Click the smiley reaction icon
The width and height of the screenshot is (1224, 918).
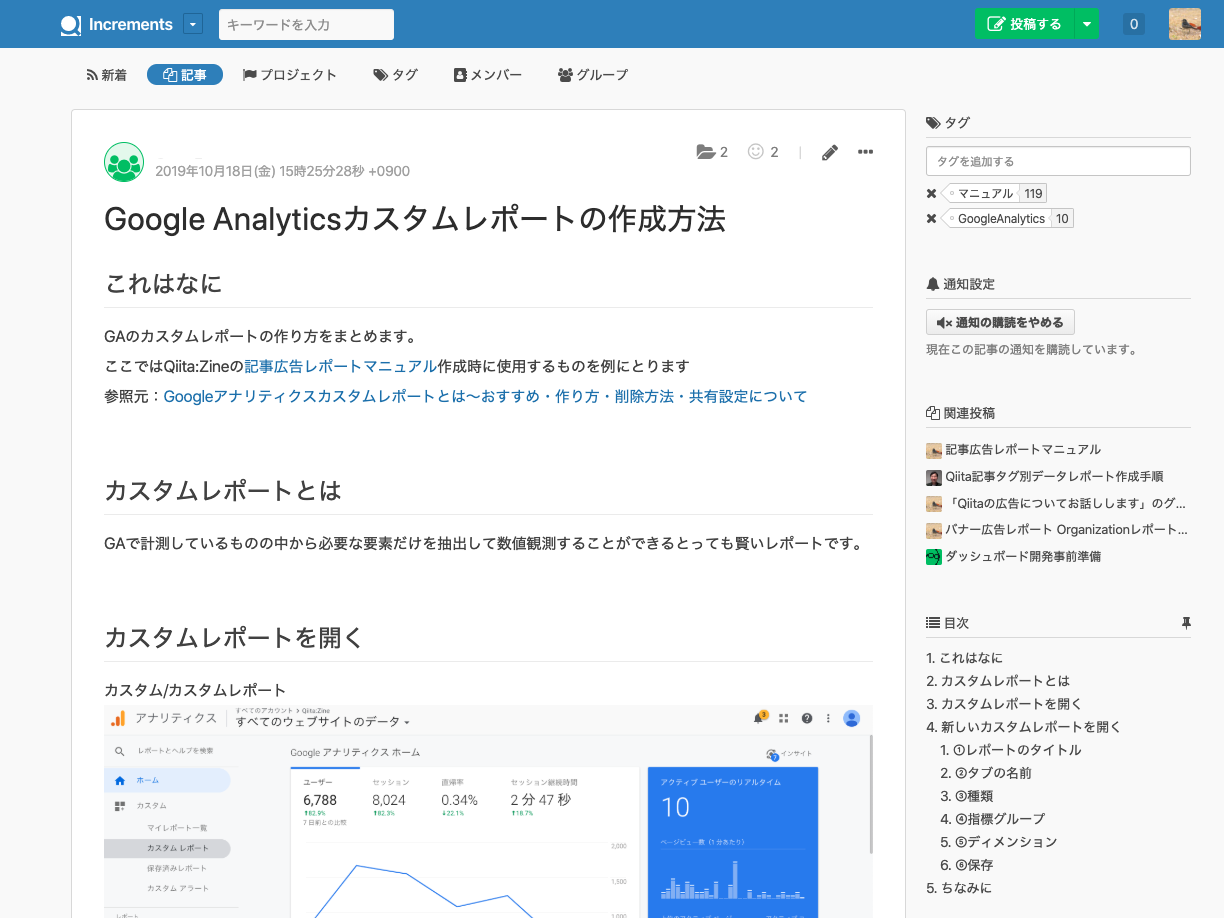[756, 152]
